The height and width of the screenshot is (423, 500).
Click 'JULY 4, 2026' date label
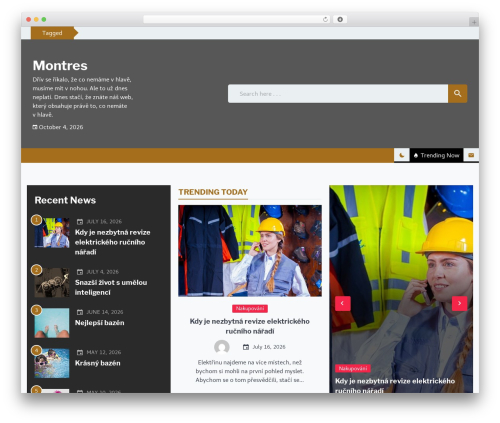(103, 272)
